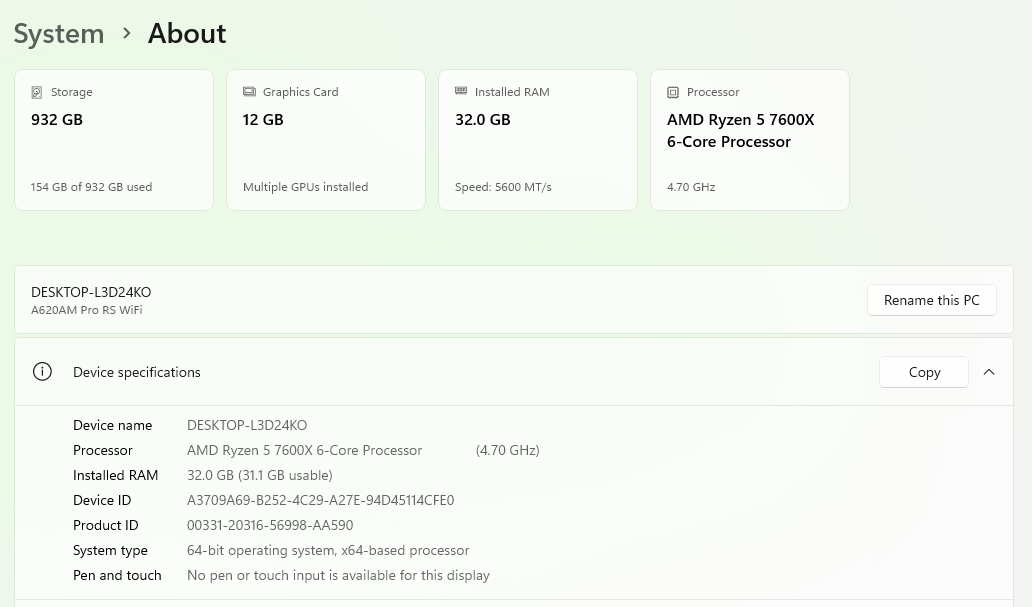
Task: Collapse the Device specifications section
Action: tap(989, 371)
